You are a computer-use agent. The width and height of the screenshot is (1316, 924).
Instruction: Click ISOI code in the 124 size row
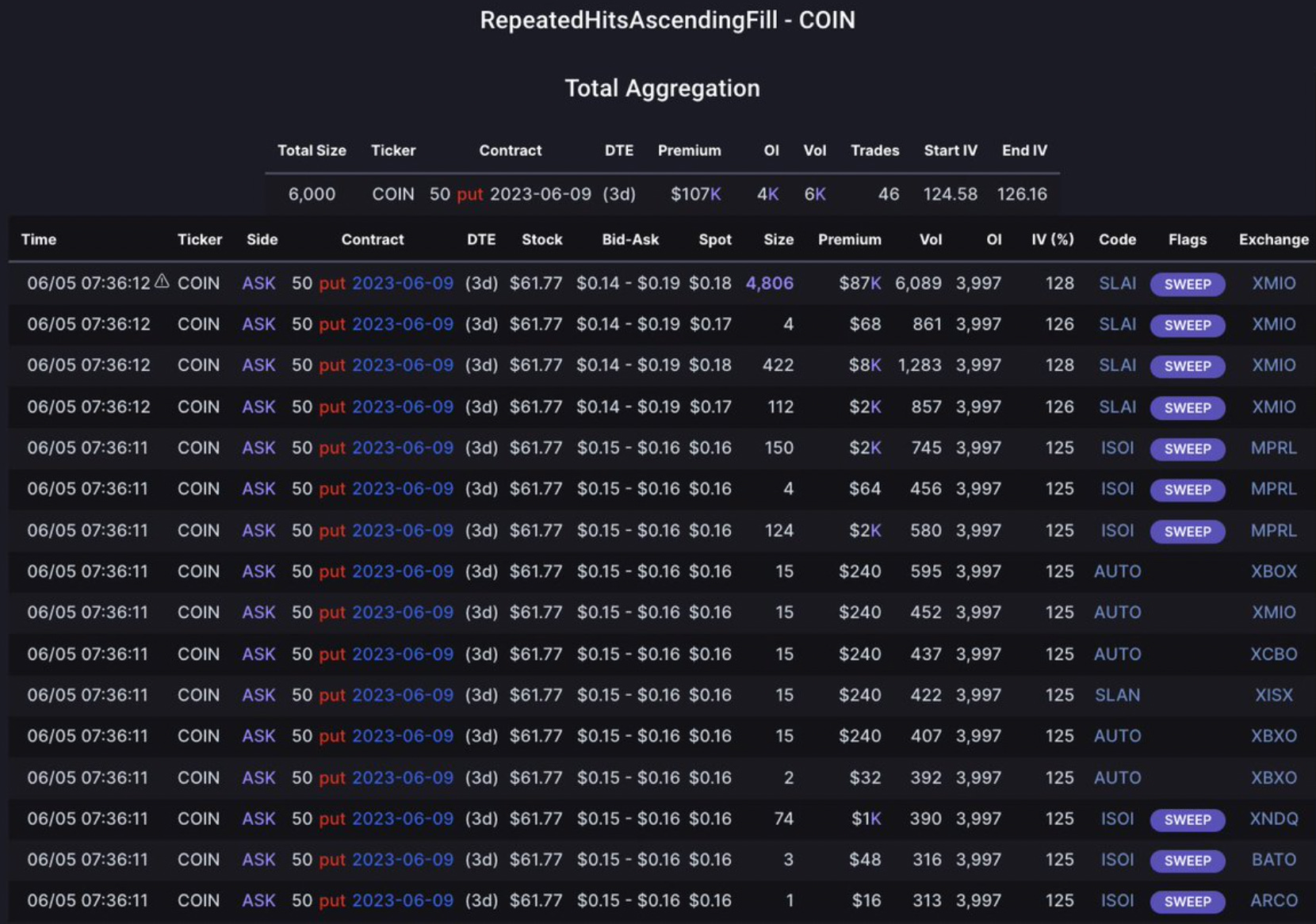click(1117, 530)
